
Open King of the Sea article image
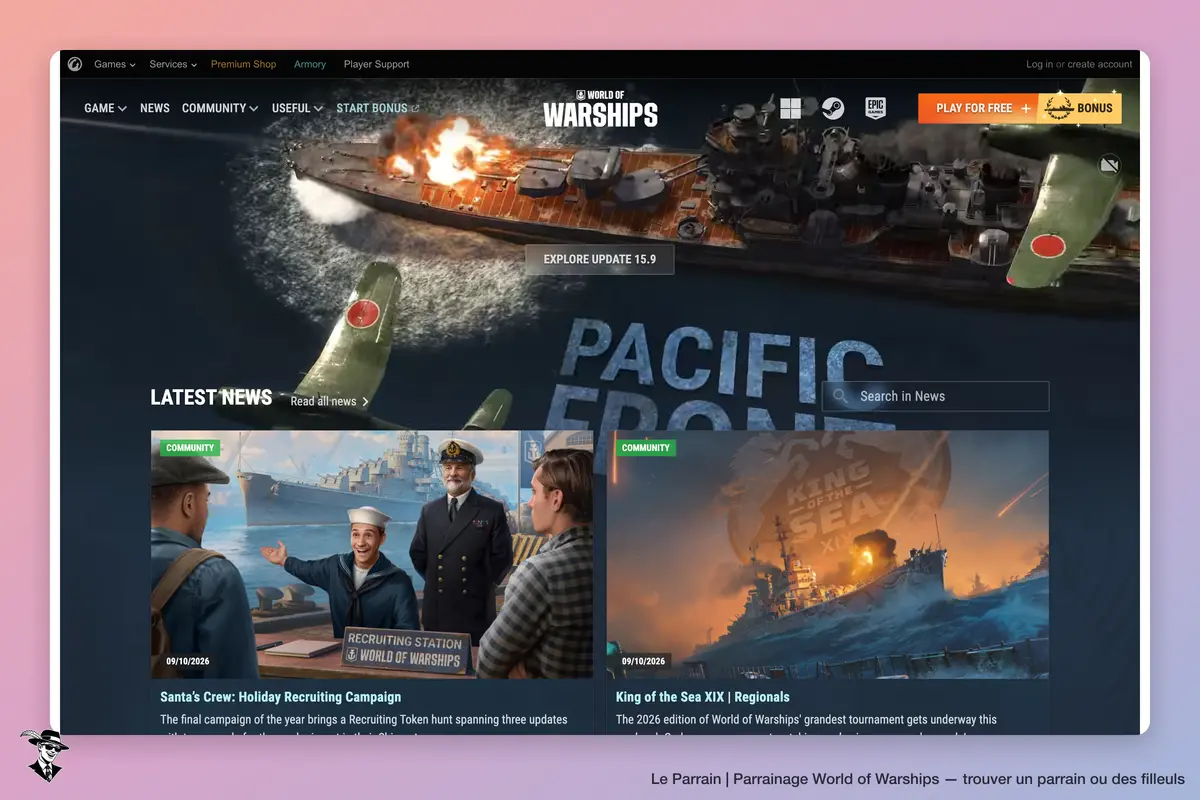(x=828, y=555)
